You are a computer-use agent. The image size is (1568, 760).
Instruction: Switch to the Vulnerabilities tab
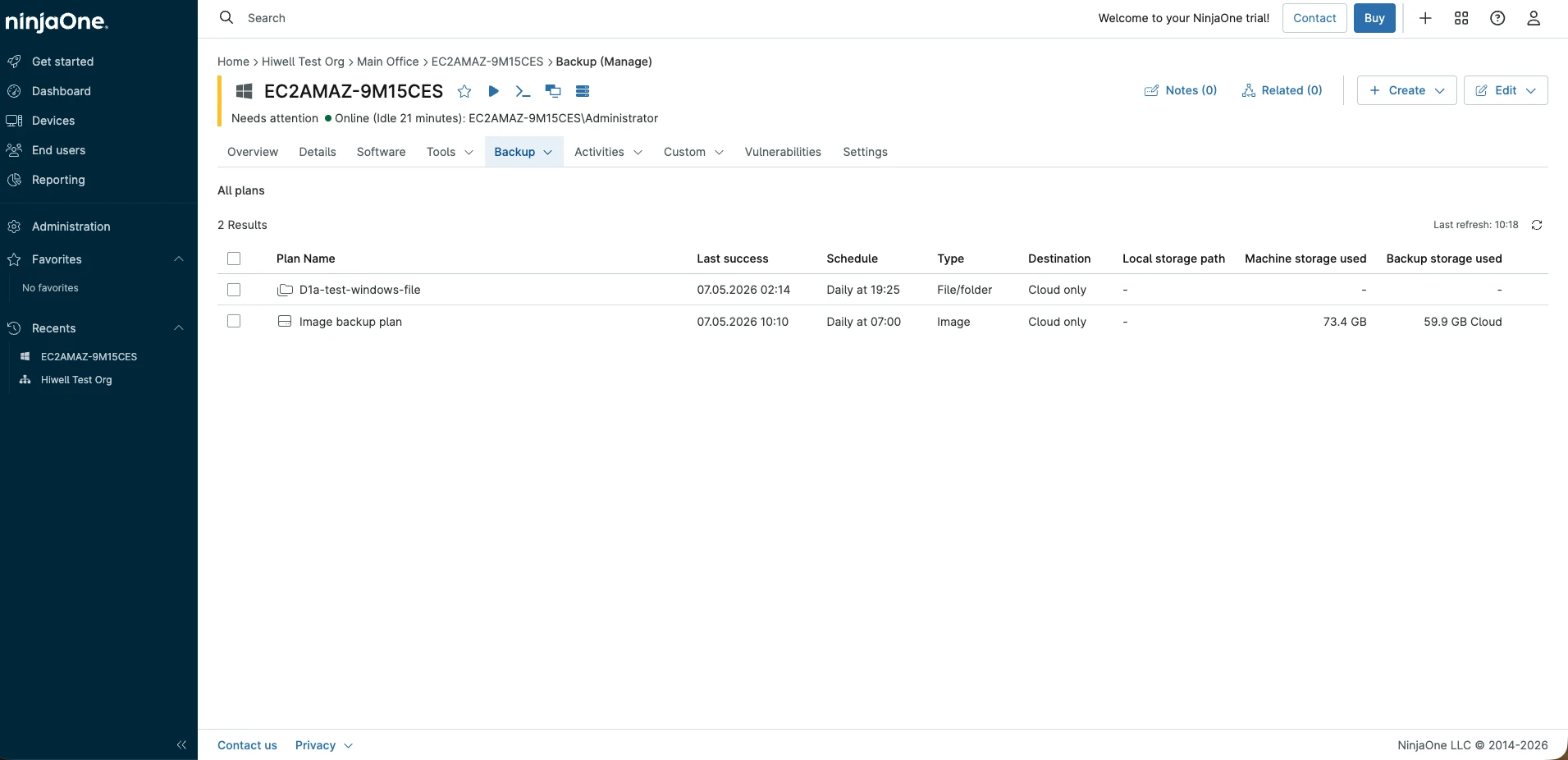pyautogui.click(x=783, y=152)
